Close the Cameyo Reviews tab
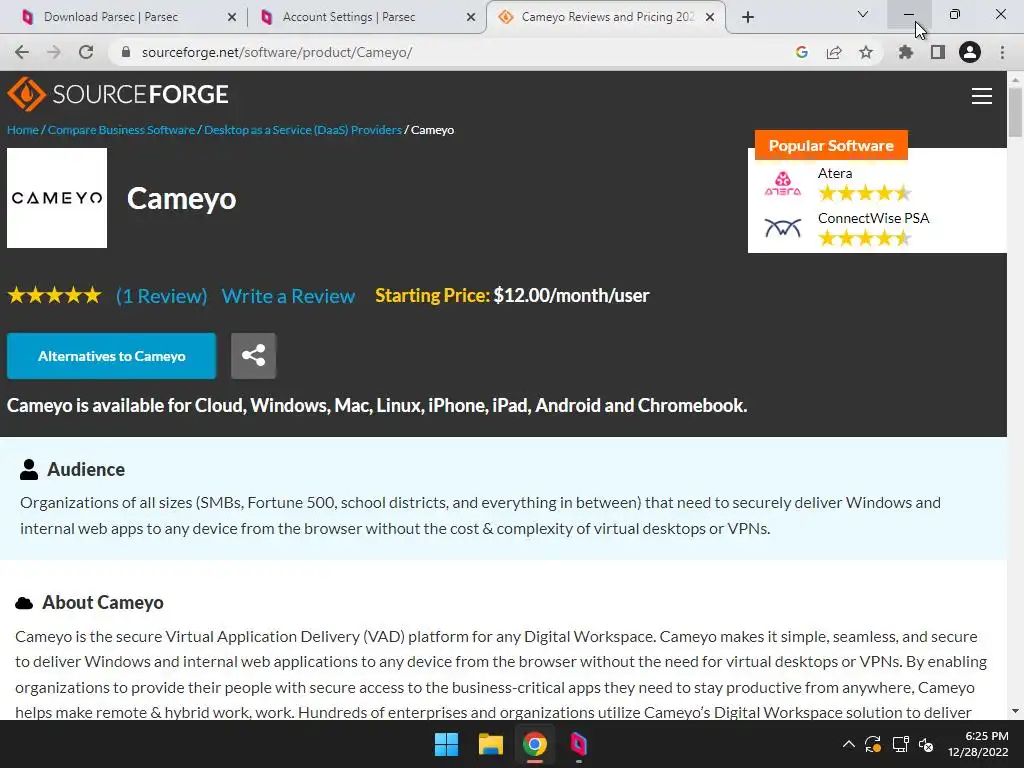The width and height of the screenshot is (1024, 768). point(710,17)
